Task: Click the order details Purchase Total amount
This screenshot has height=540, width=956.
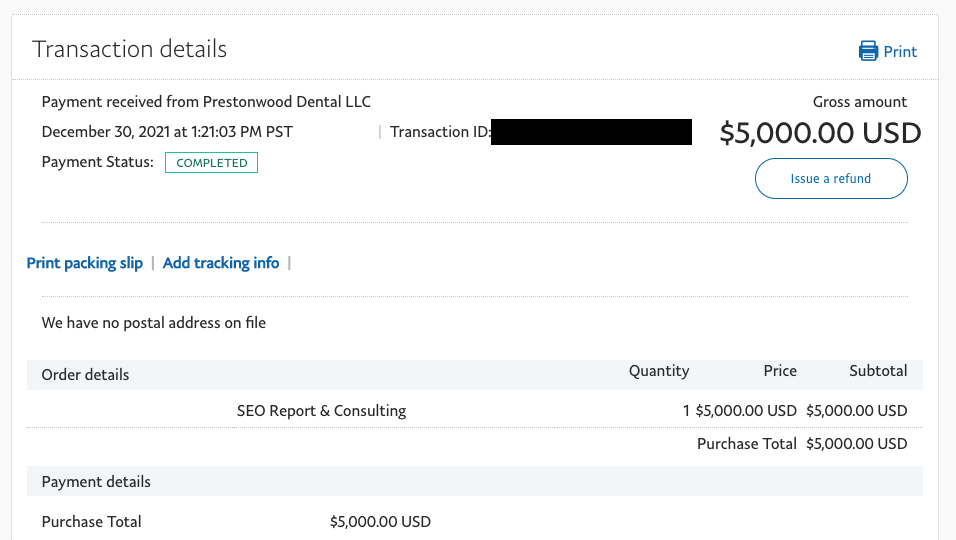Action: pyautogui.click(x=857, y=444)
